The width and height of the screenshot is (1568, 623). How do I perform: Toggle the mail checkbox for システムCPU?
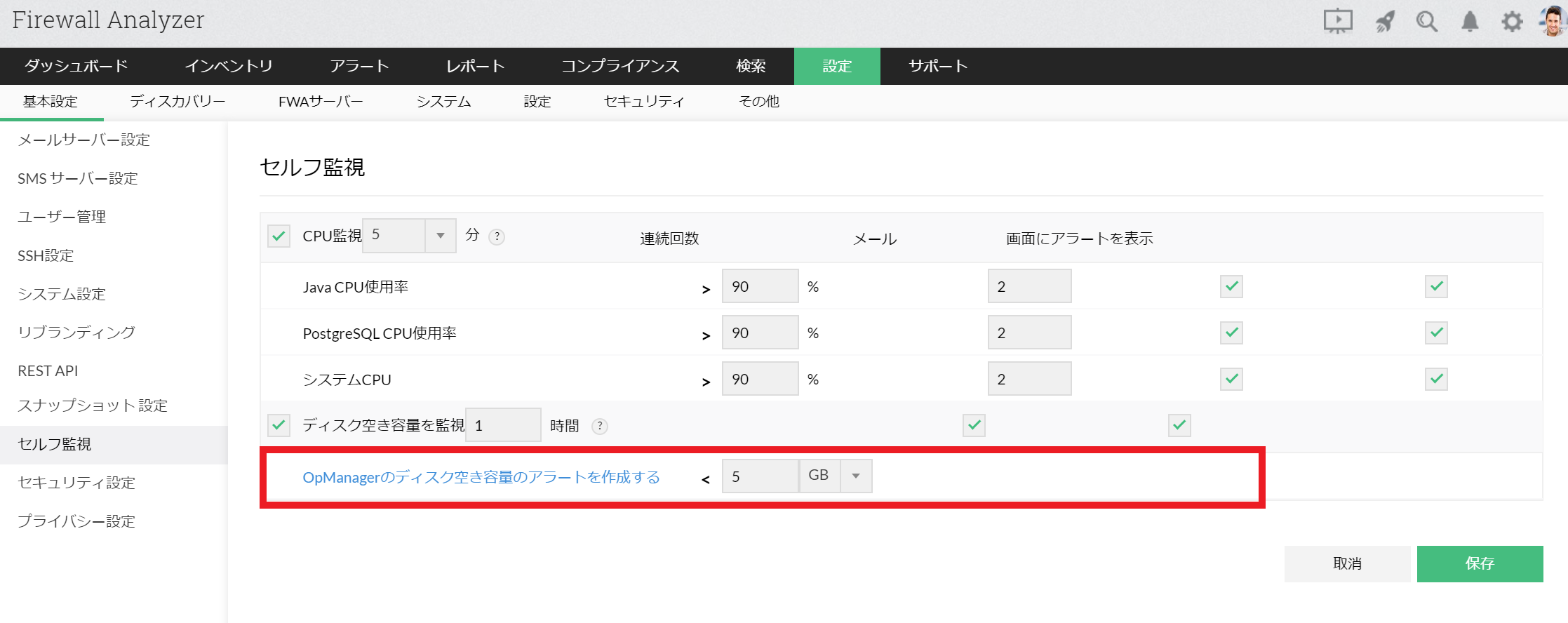[1231, 379]
